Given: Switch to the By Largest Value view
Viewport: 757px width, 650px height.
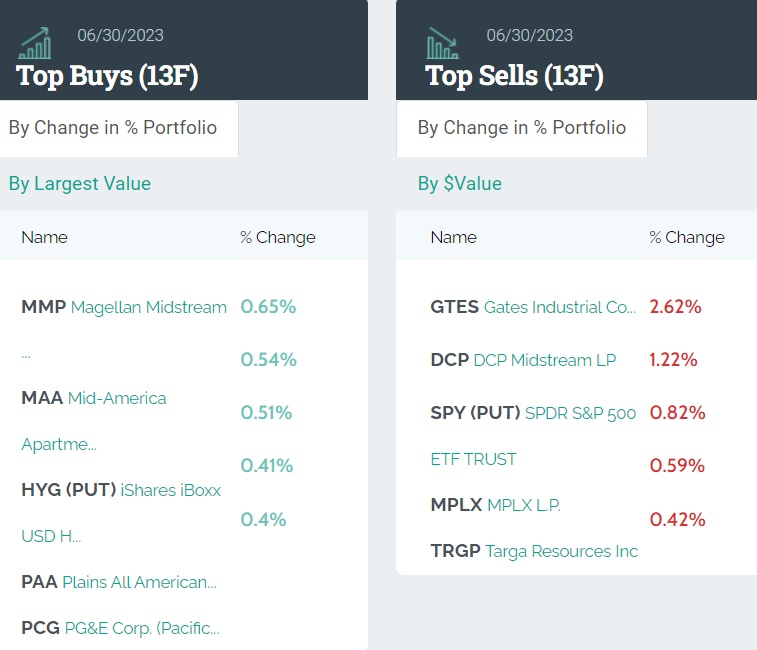Looking at the screenshot, I should [80, 183].
